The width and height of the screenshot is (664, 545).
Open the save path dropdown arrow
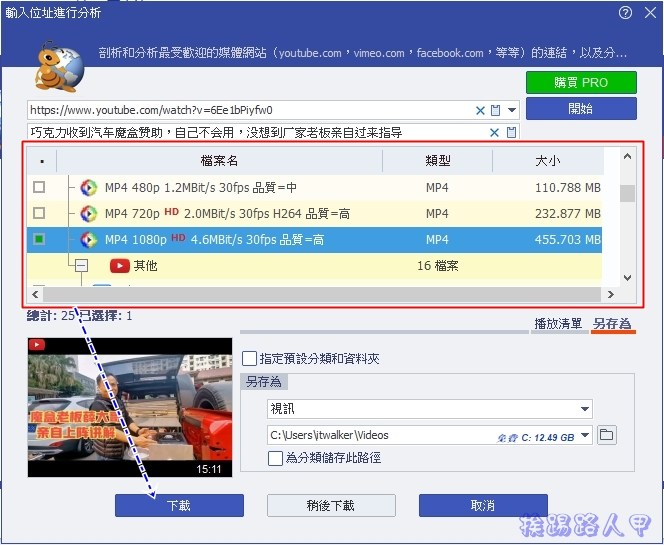coord(585,435)
